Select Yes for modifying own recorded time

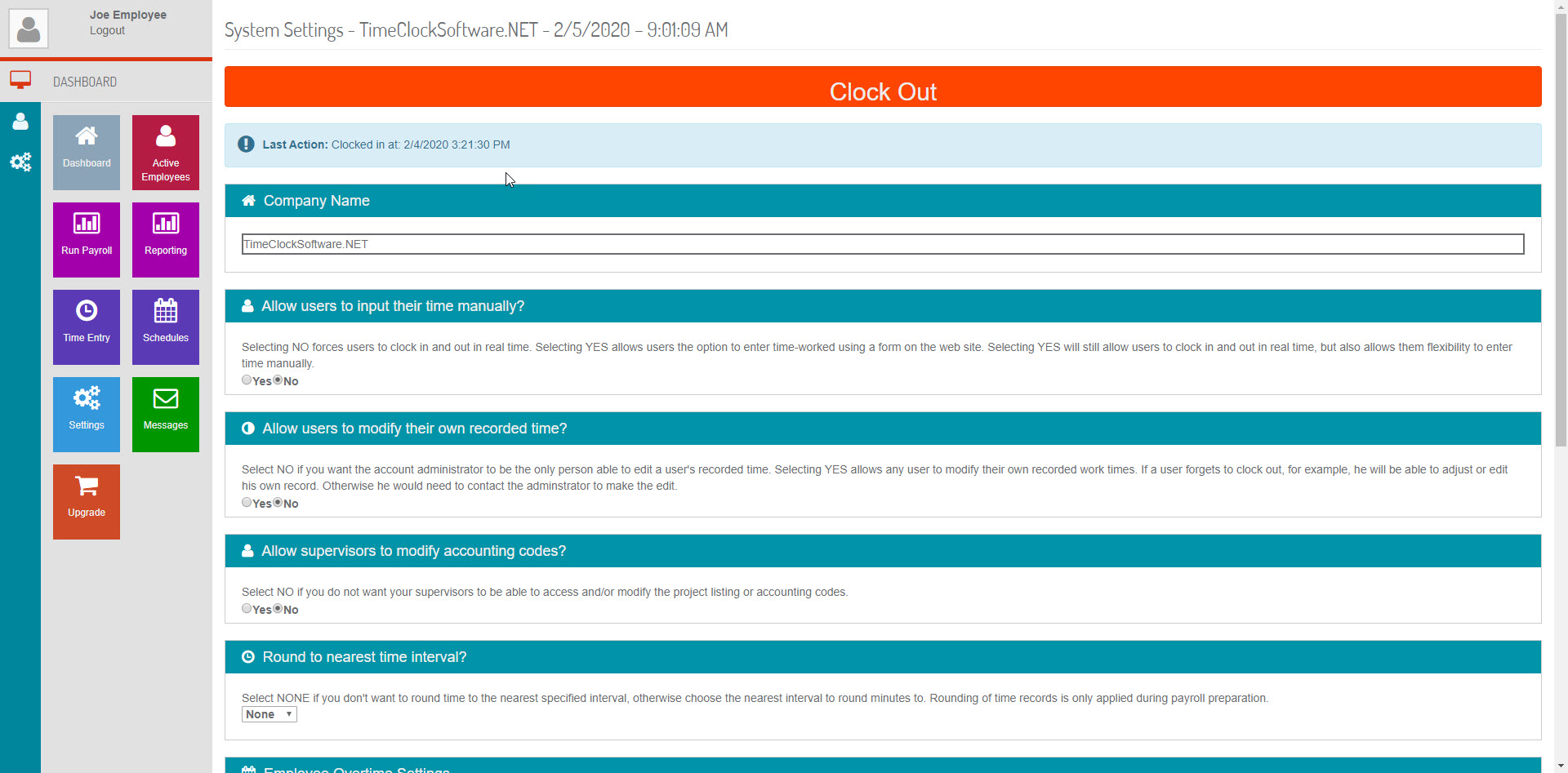coord(247,503)
